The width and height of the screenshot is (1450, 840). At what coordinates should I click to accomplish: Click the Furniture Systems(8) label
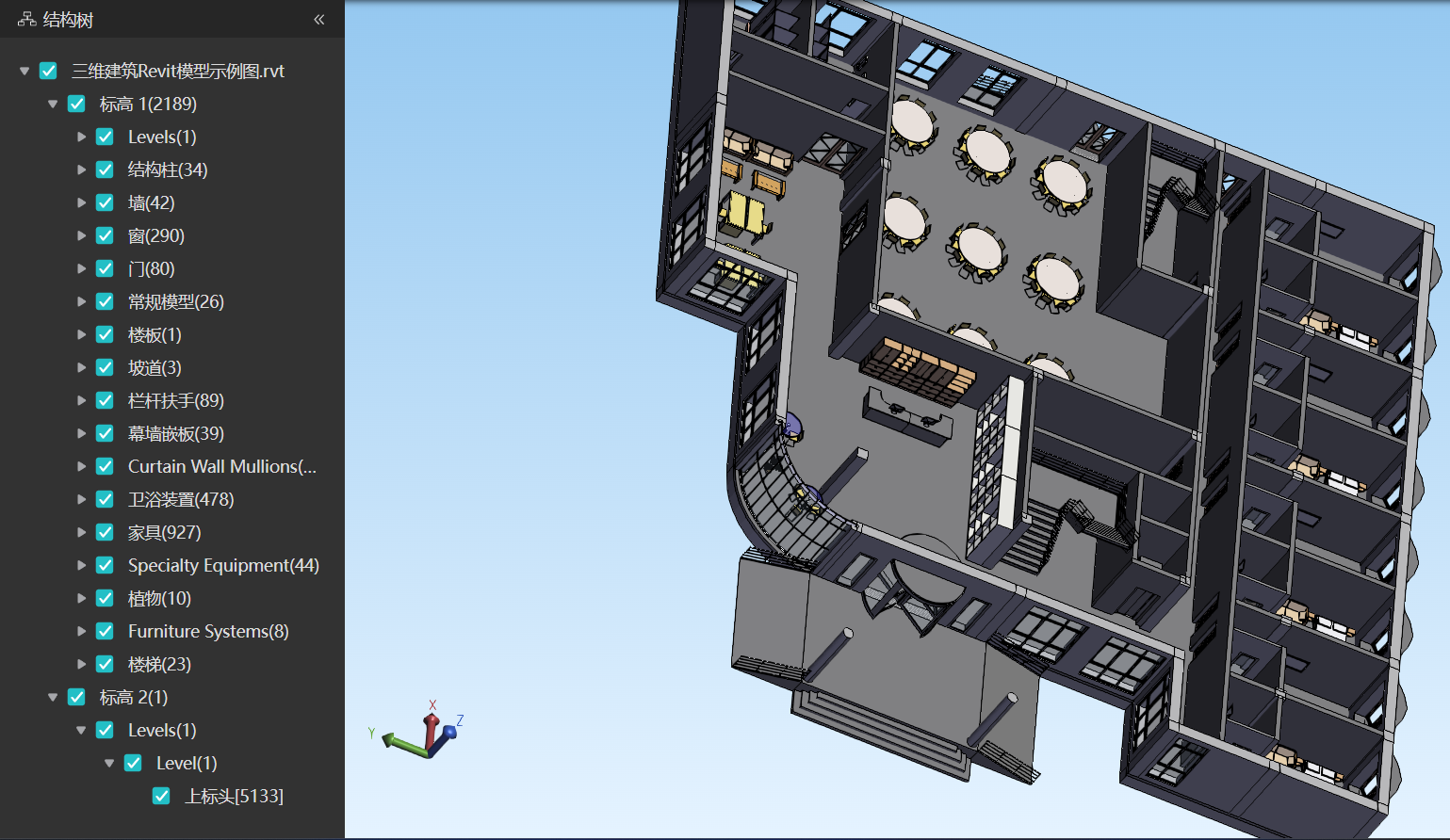coord(208,631)
